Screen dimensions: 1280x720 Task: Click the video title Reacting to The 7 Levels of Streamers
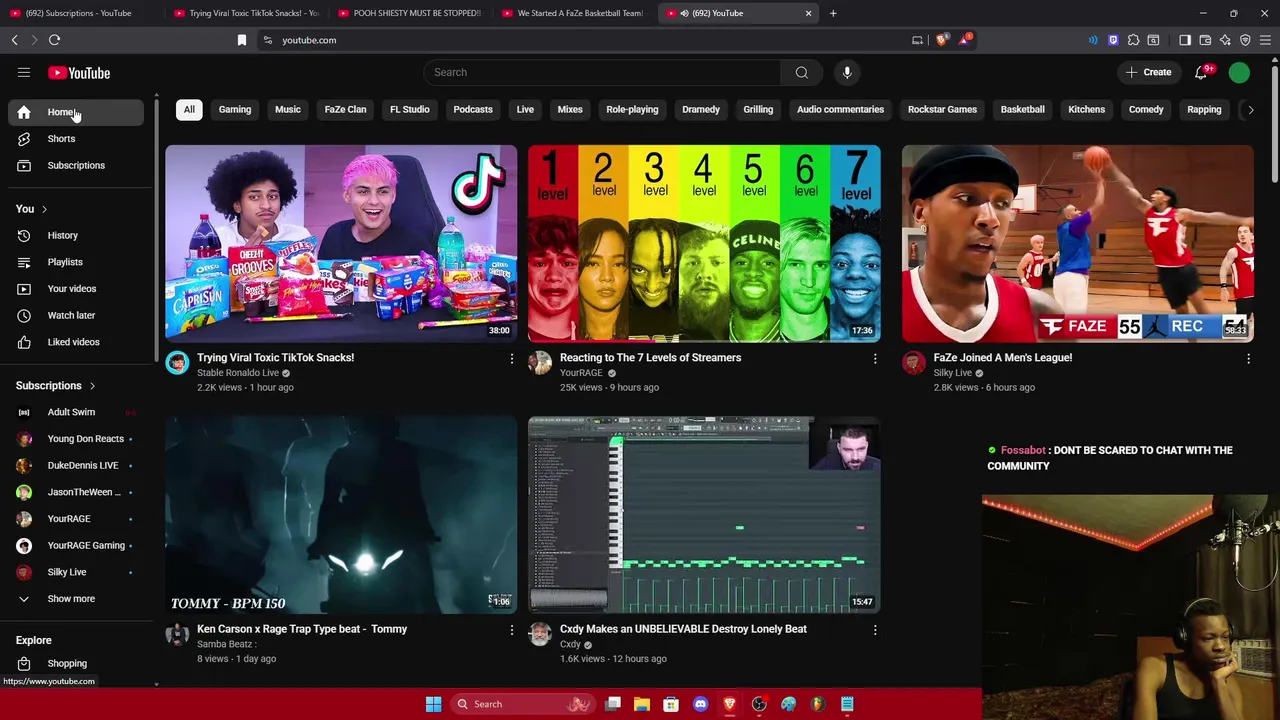650,358
